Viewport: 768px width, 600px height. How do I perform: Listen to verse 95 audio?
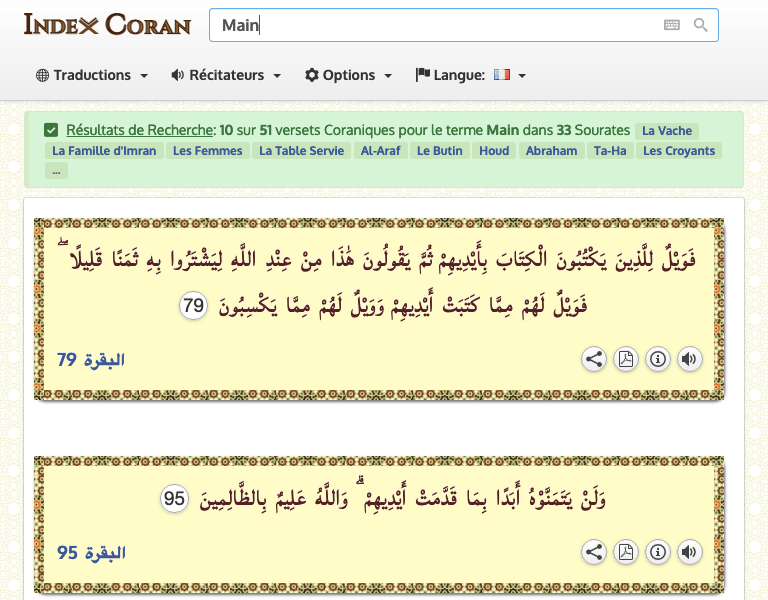point(689,552)
